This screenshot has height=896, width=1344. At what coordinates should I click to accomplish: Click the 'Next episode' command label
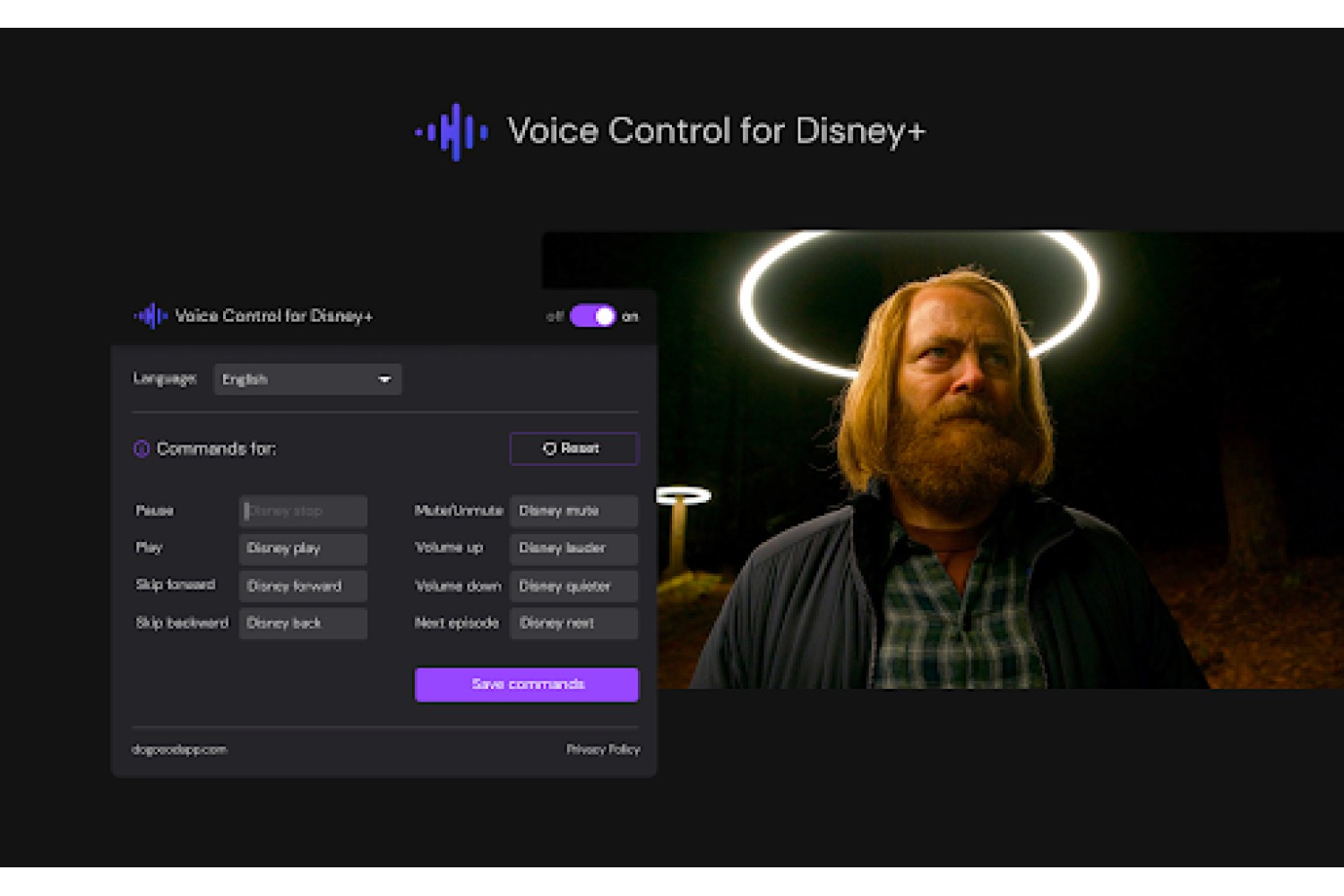457,623
